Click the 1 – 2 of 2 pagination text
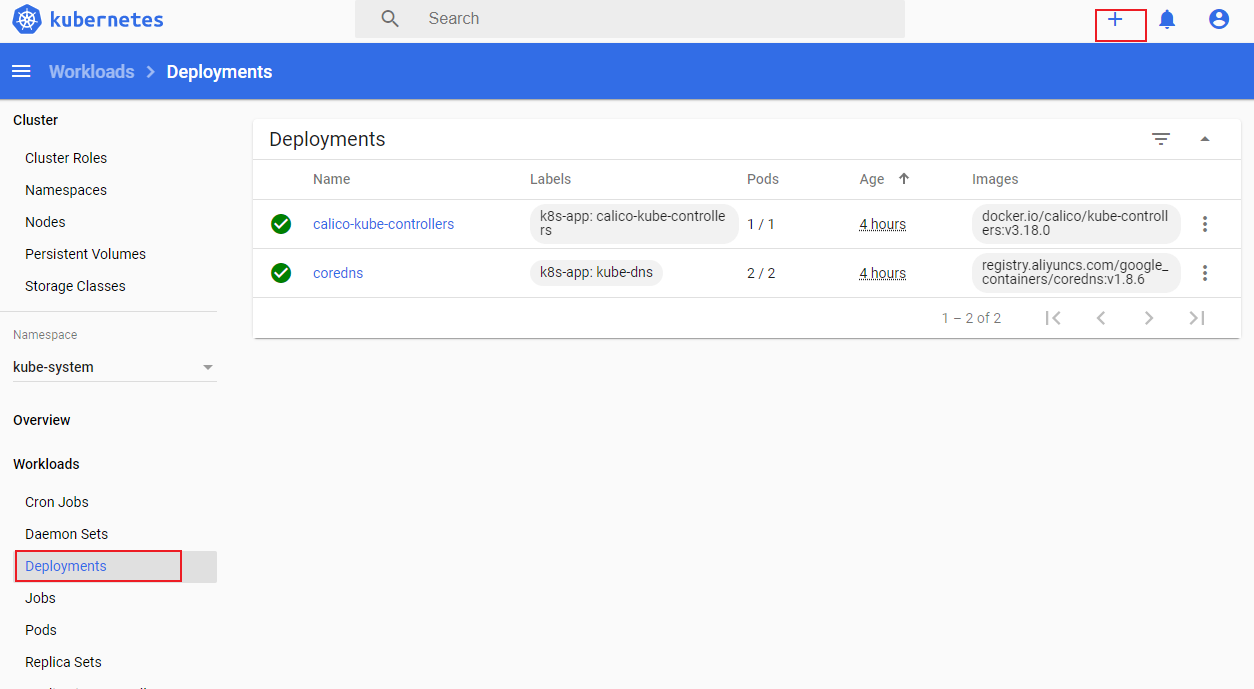1254x689 pixels. click(x=971, y=318)
